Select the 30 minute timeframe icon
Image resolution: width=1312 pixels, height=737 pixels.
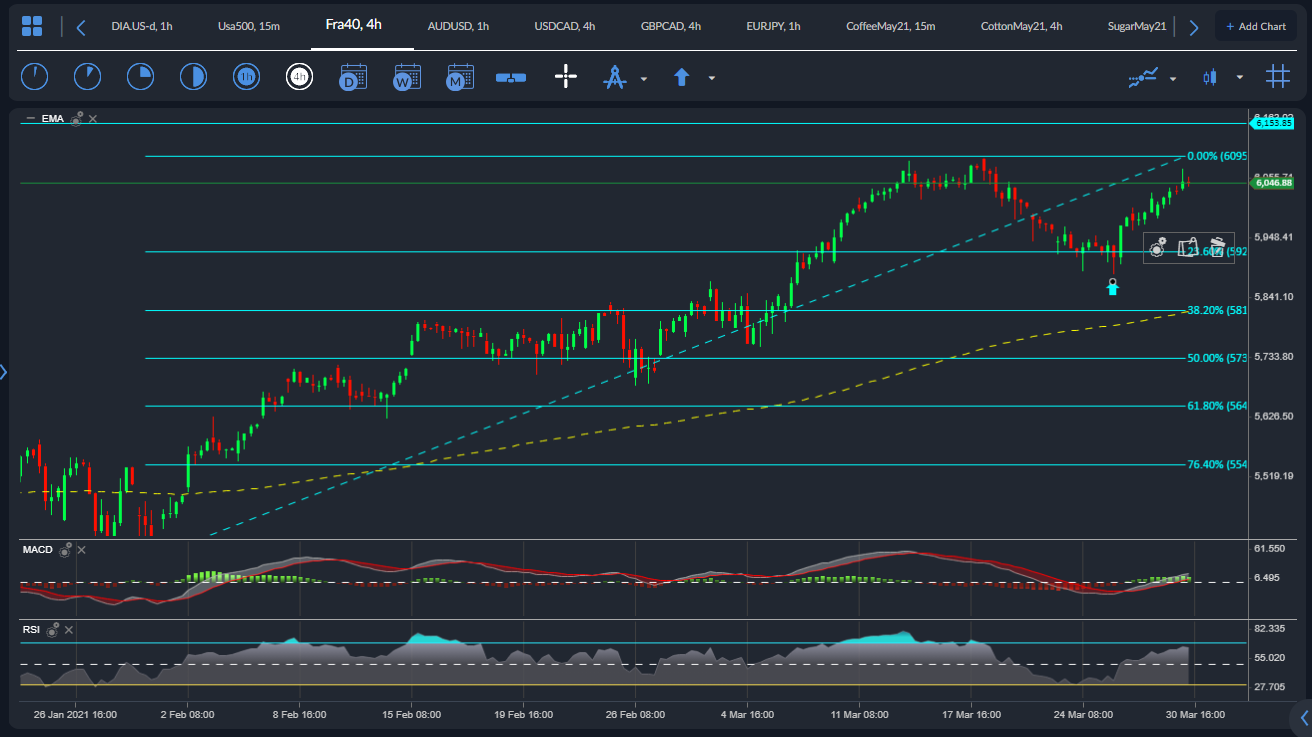tap(193, 76)
